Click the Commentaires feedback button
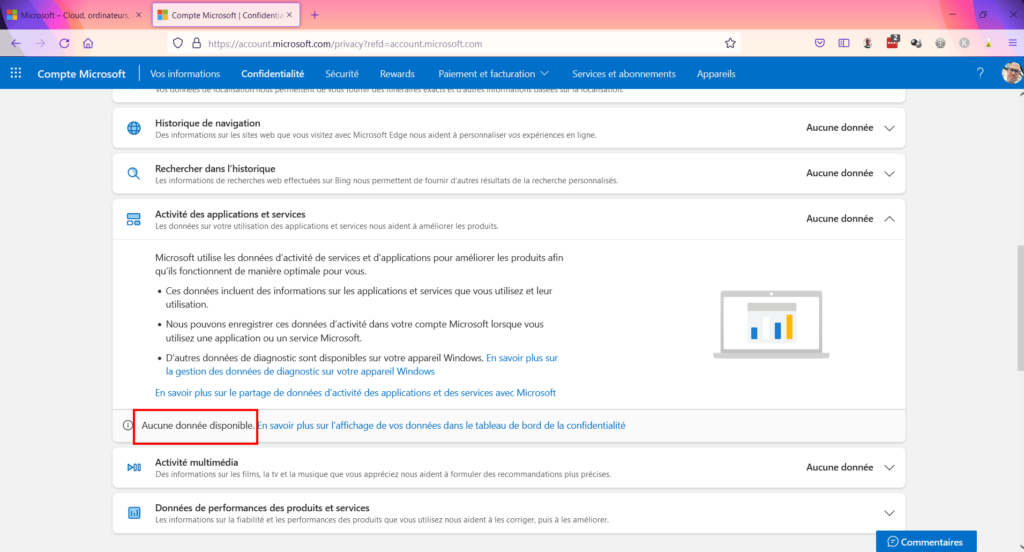This screenshot has width=1024, height=552. [x=926, y=542]
